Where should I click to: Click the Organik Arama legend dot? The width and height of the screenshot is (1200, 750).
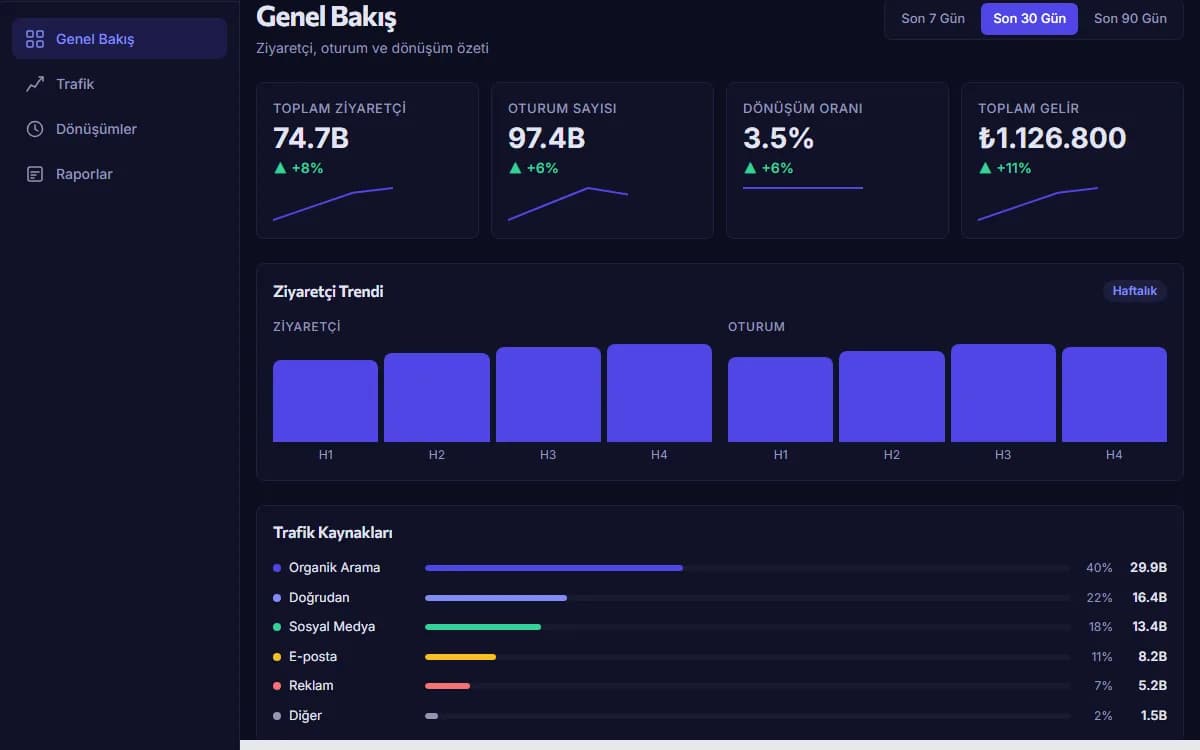pos(277,568)
